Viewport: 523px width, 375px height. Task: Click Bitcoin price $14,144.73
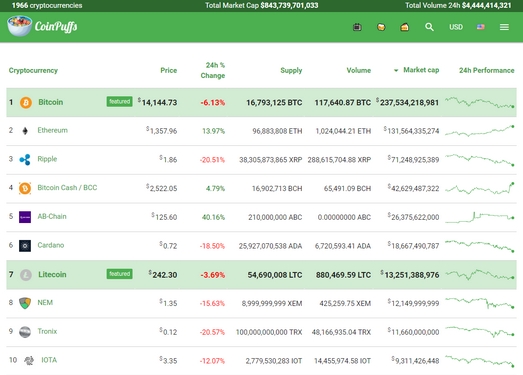pos(157,102)
